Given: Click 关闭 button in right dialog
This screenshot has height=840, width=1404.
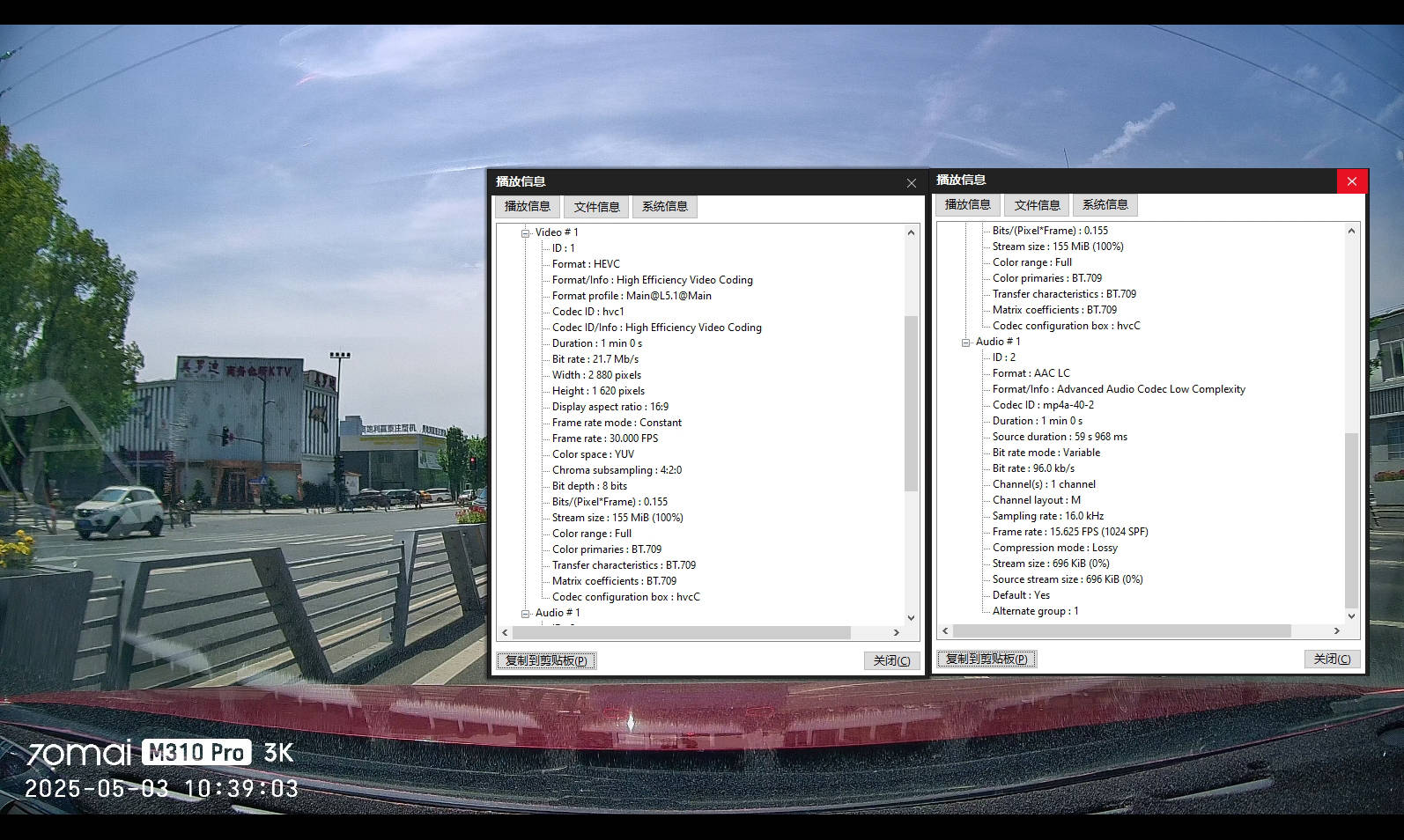Looking at the screenshot, I should click(1332, 659).
